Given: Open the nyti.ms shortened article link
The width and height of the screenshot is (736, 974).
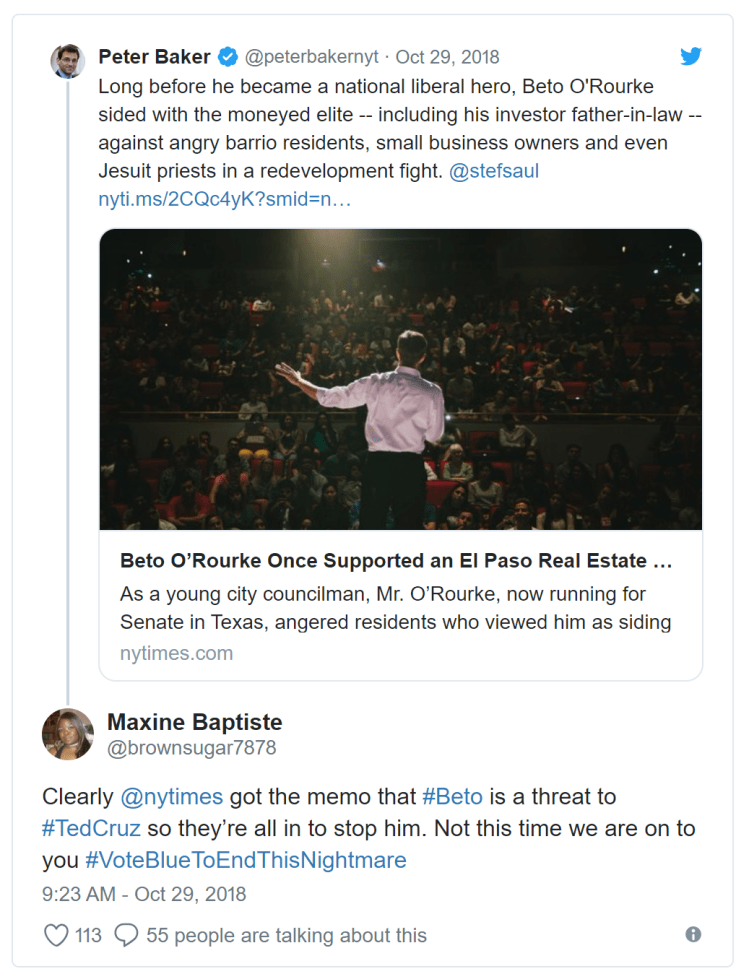Looking at the screenshot, I should (x=224, y=199).
